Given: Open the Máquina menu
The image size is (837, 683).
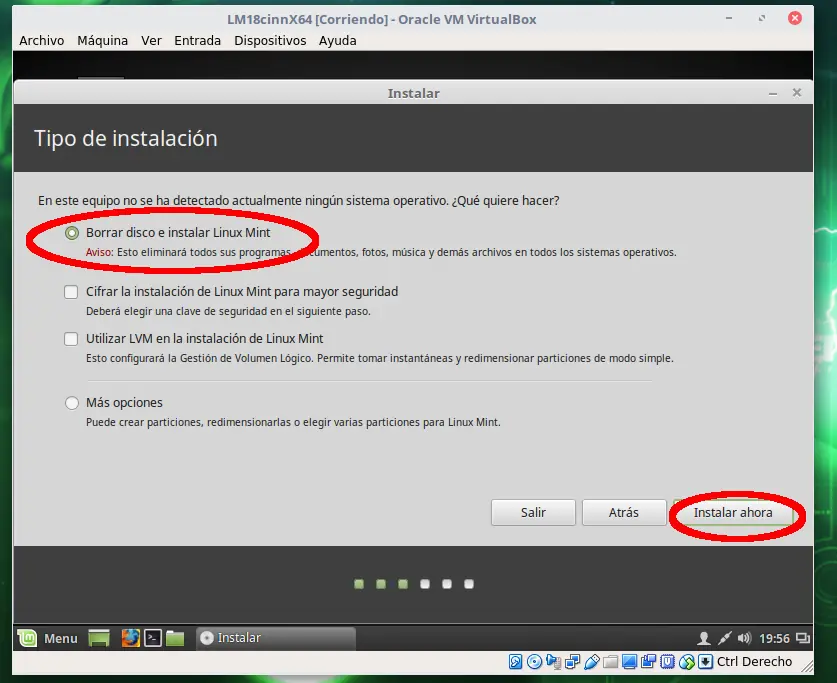Looking at the screenshot, I should (x=102, y=41).
